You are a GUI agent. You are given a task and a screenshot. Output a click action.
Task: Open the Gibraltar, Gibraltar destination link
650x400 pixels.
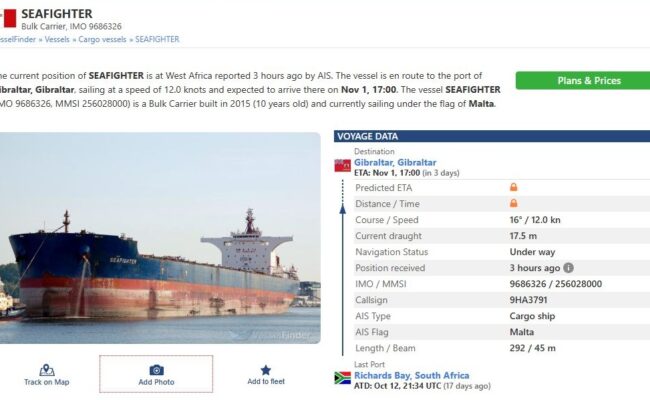coord(395,162)
